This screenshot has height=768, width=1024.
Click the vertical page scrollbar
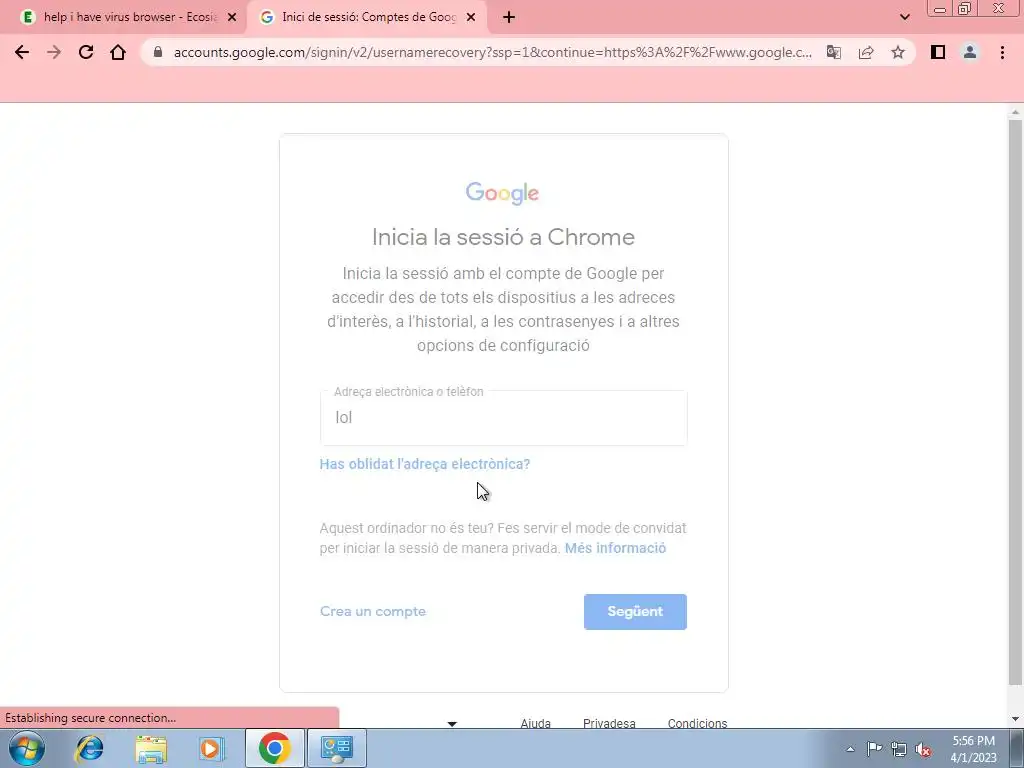click(1016, 402)
